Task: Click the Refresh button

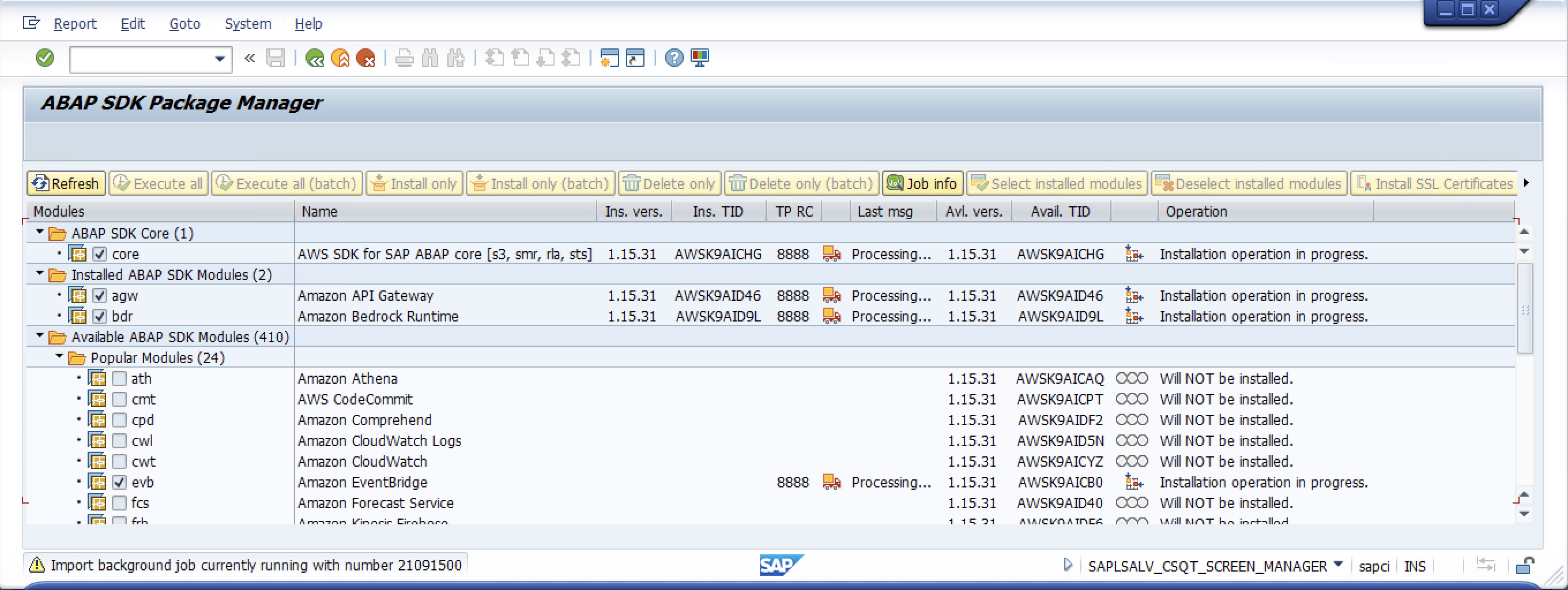Action: coord(66,183)
